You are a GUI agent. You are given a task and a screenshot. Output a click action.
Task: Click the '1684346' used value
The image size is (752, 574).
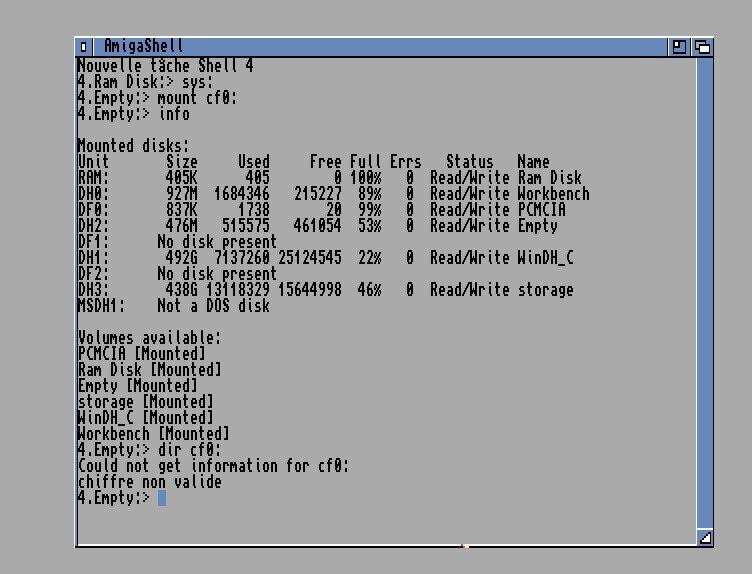click(x=242, y=194)
